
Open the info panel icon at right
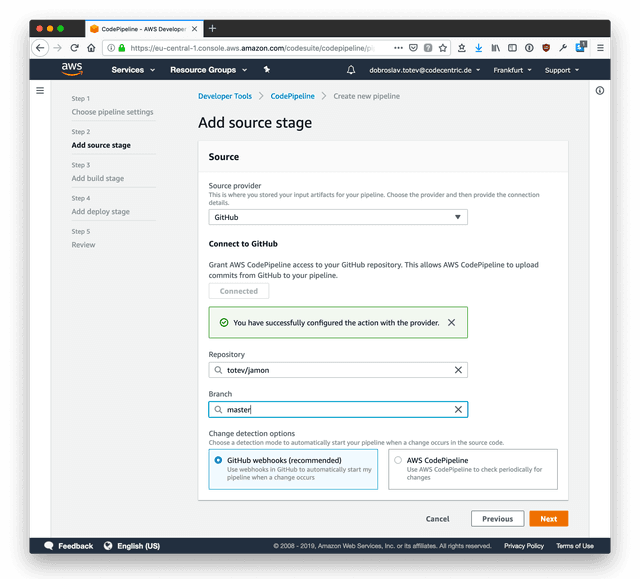tap(600, 91)
